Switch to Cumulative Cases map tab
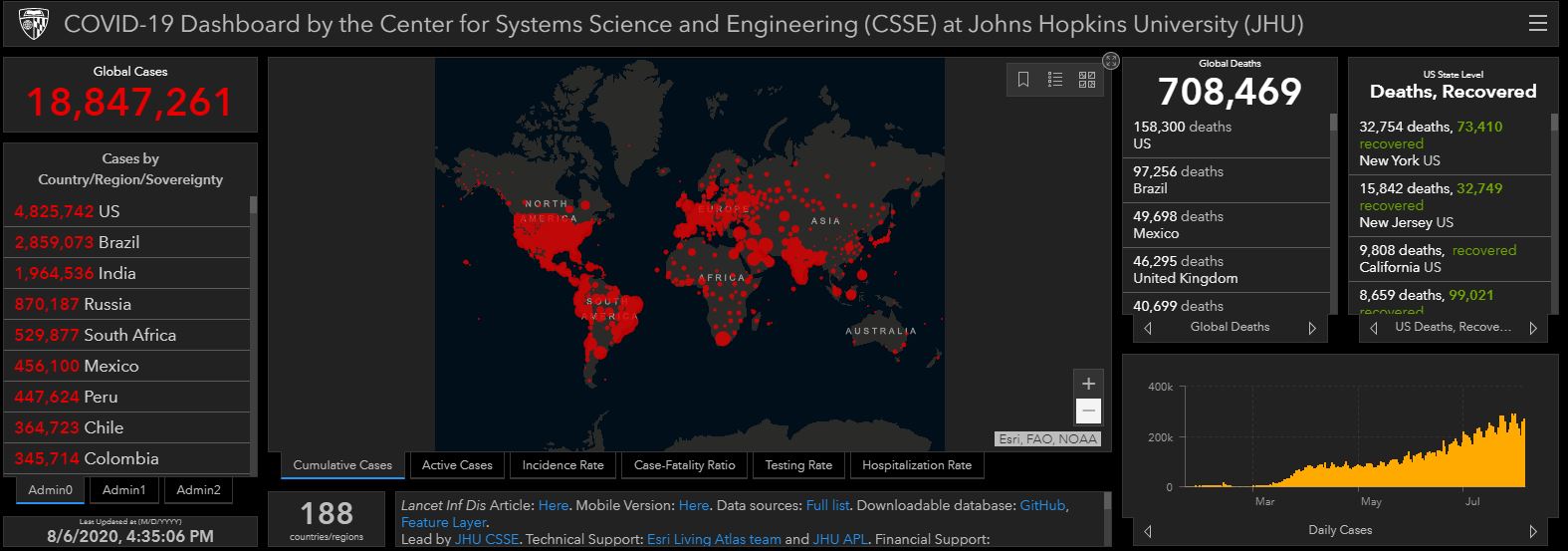1568x551 pixels. click(342, 465)
